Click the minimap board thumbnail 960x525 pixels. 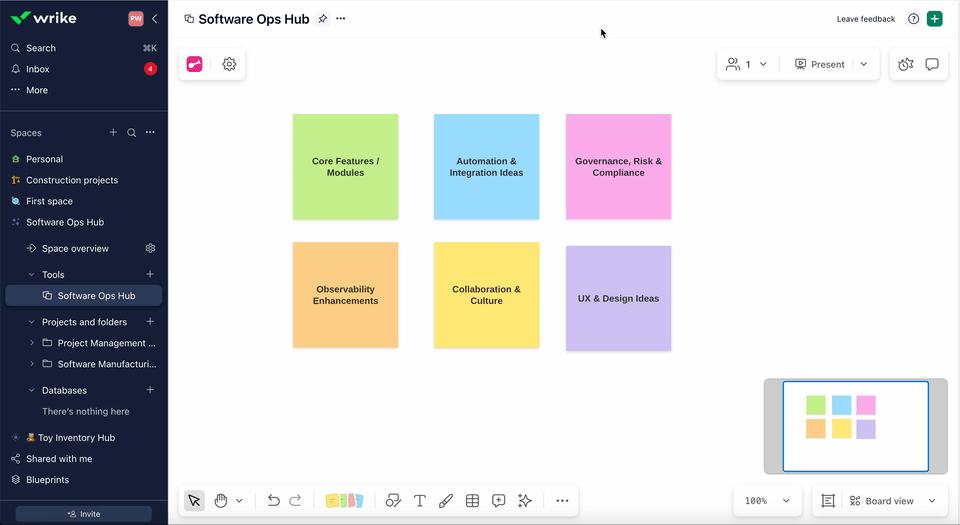[x=855, y=426]
